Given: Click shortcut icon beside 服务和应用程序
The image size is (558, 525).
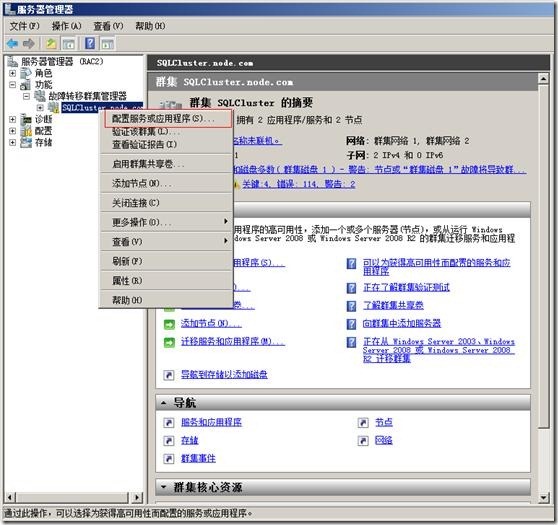Looking at the screenshot, I should [x=169, y=422].
